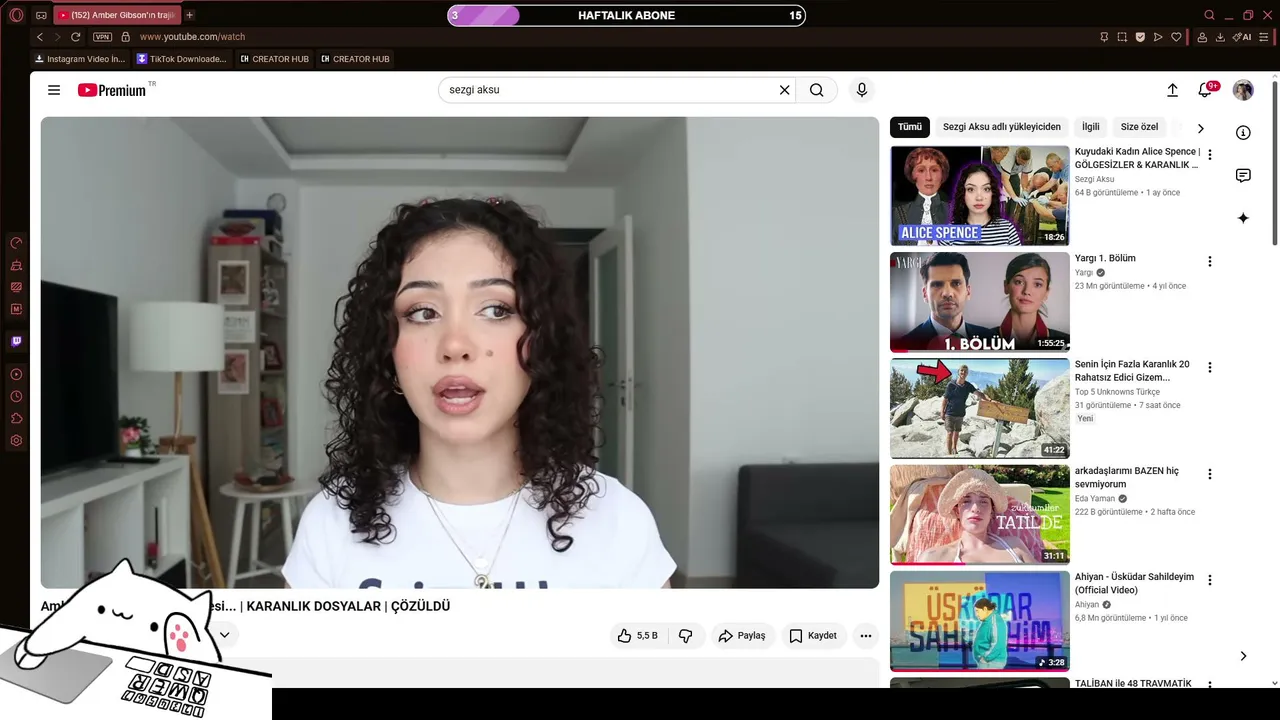Open the Player panel in sidebar
The width and height of the screenshot is (1280, 720).
(x=16, y=374)
